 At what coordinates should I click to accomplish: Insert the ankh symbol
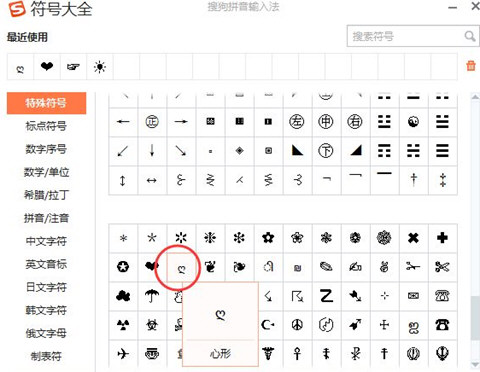pos(297,354)
